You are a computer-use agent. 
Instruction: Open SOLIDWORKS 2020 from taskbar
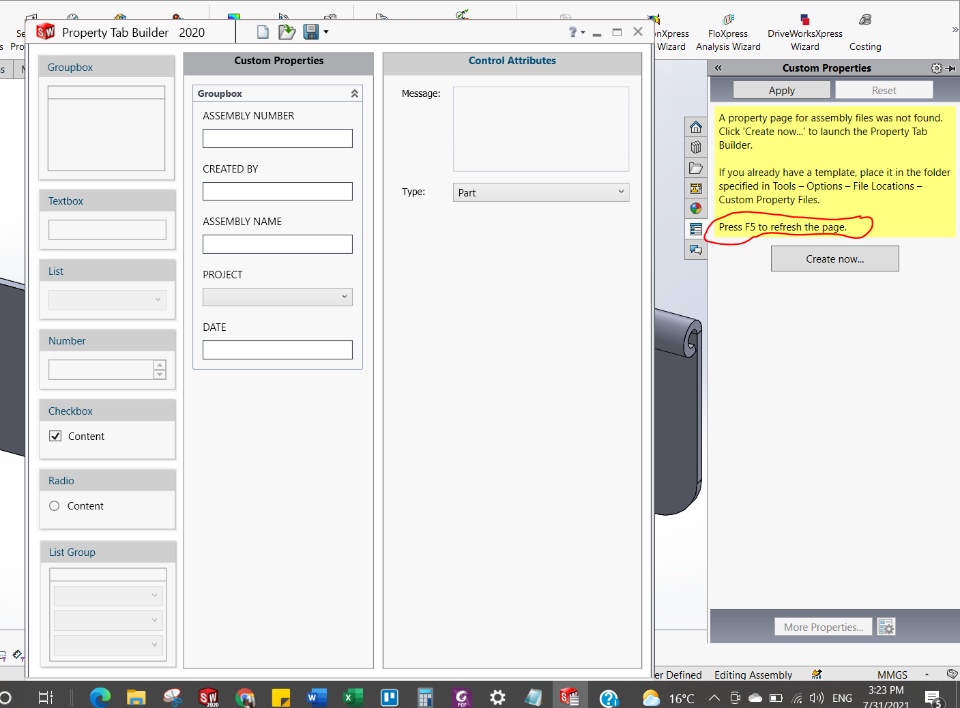tap(208, 697)
